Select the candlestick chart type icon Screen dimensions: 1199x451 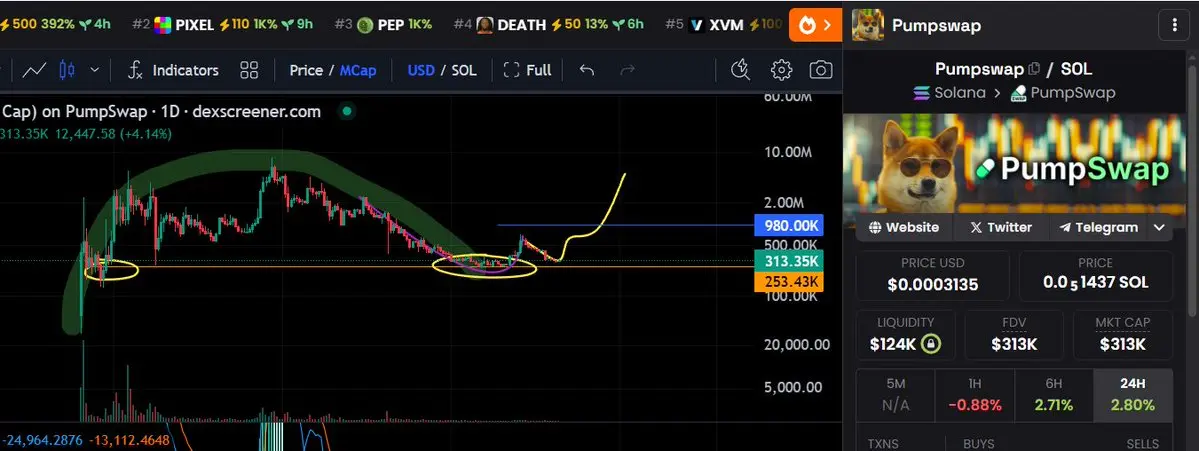pyautogui.click(x=67, y=70)
